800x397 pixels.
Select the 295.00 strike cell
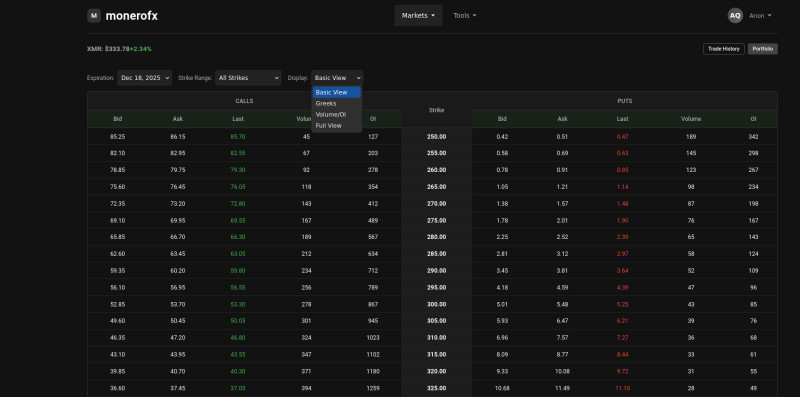[x=437, y=287]
